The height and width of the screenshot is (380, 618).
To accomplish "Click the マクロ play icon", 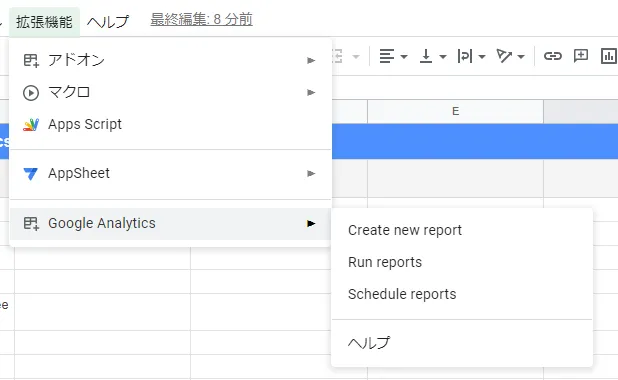I will 31,93.
